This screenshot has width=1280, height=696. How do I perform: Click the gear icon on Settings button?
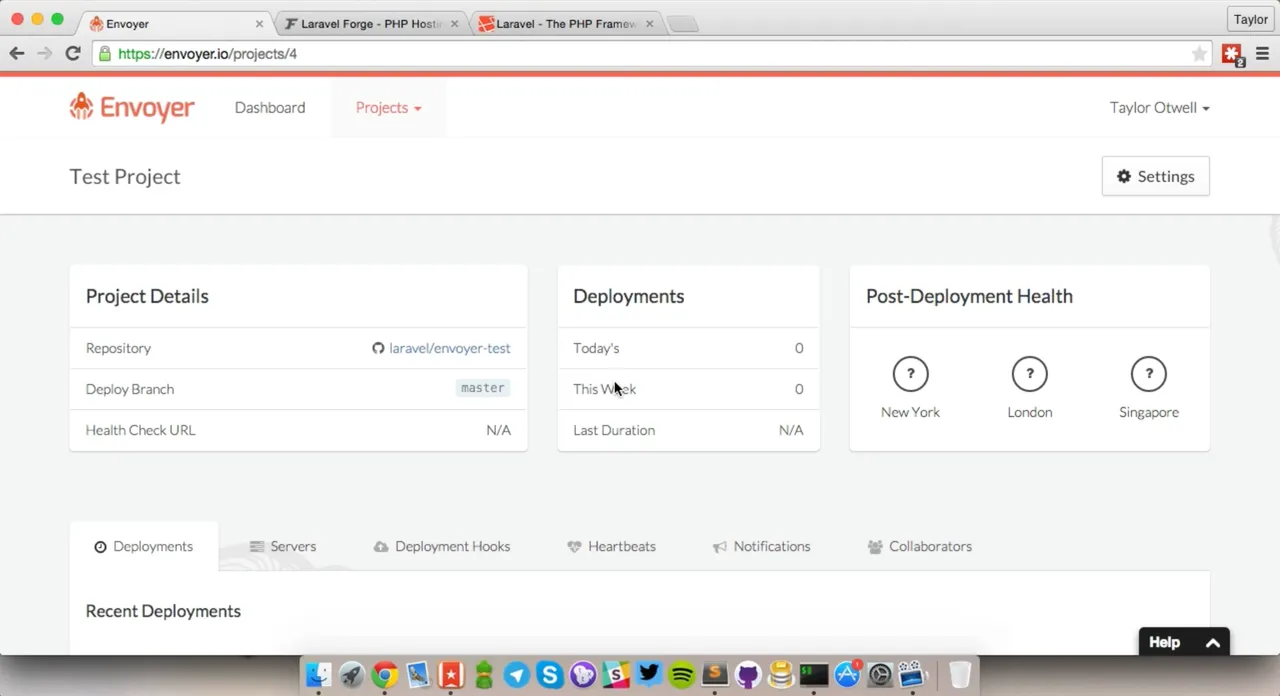click(1124, 176)
